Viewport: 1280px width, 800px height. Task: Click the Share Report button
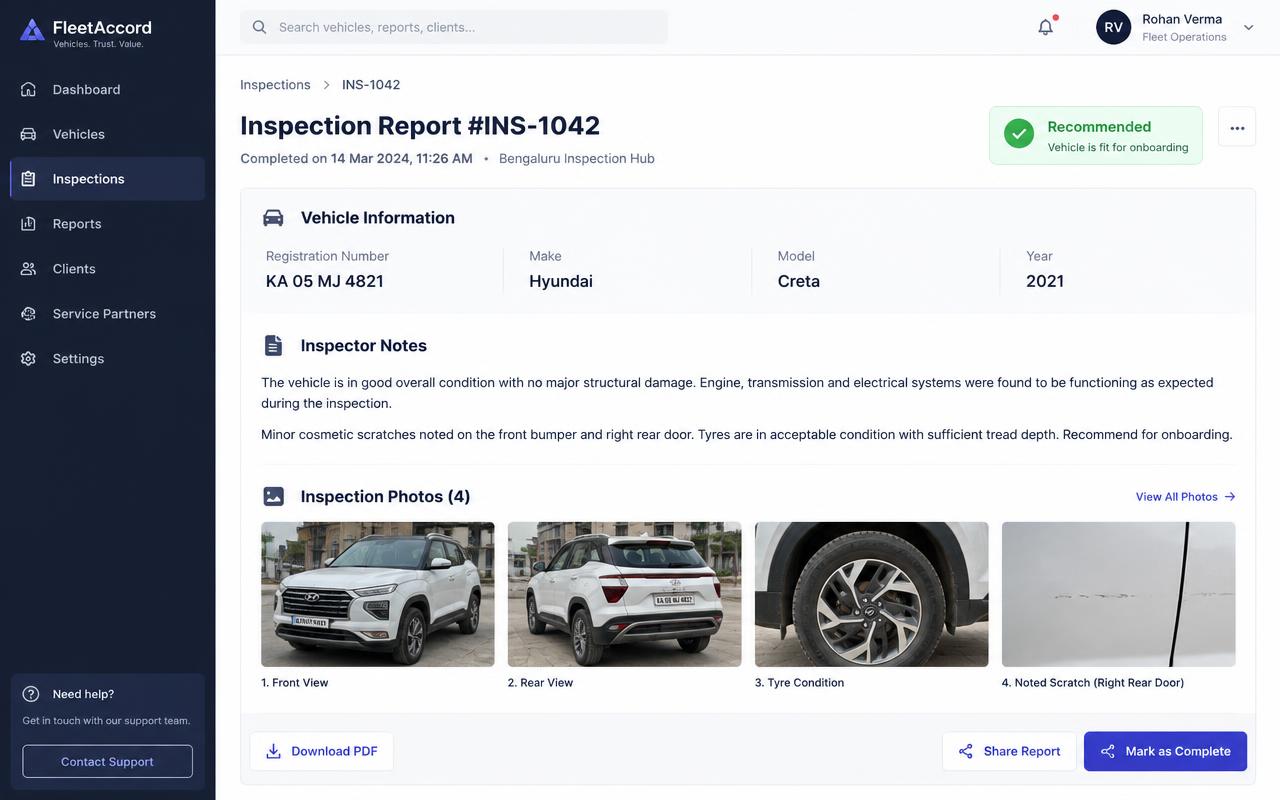click(x=1009, y=751)
